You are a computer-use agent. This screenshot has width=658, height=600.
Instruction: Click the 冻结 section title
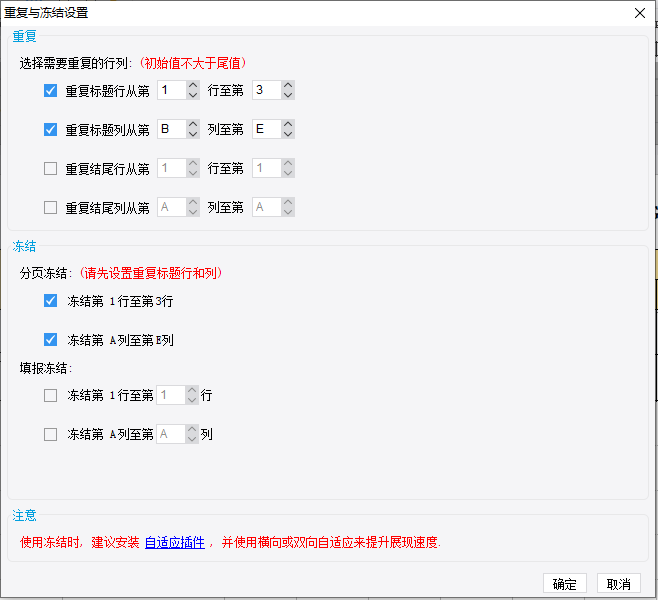point(24,246)
